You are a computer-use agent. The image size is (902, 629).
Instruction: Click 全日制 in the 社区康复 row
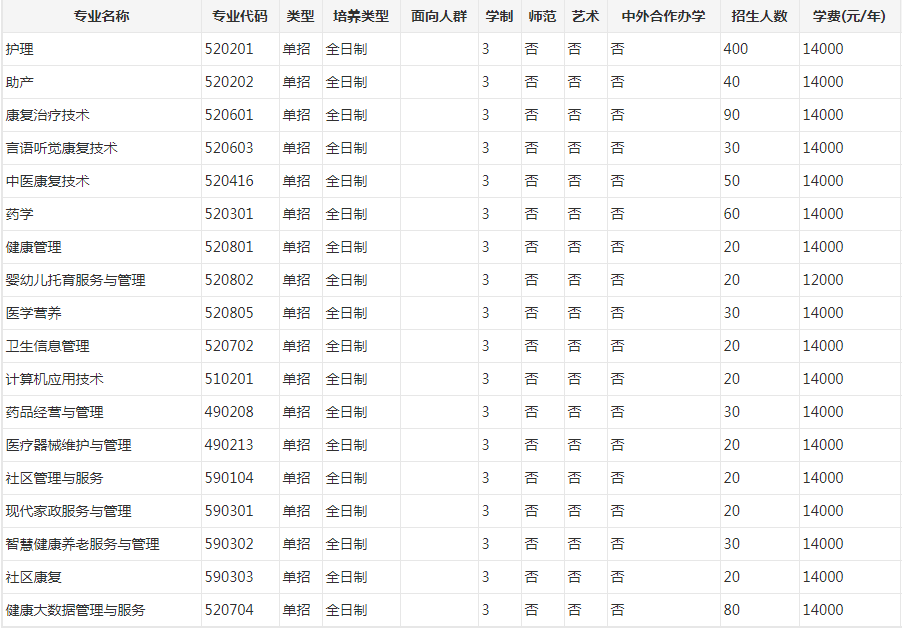coord(346,577)
